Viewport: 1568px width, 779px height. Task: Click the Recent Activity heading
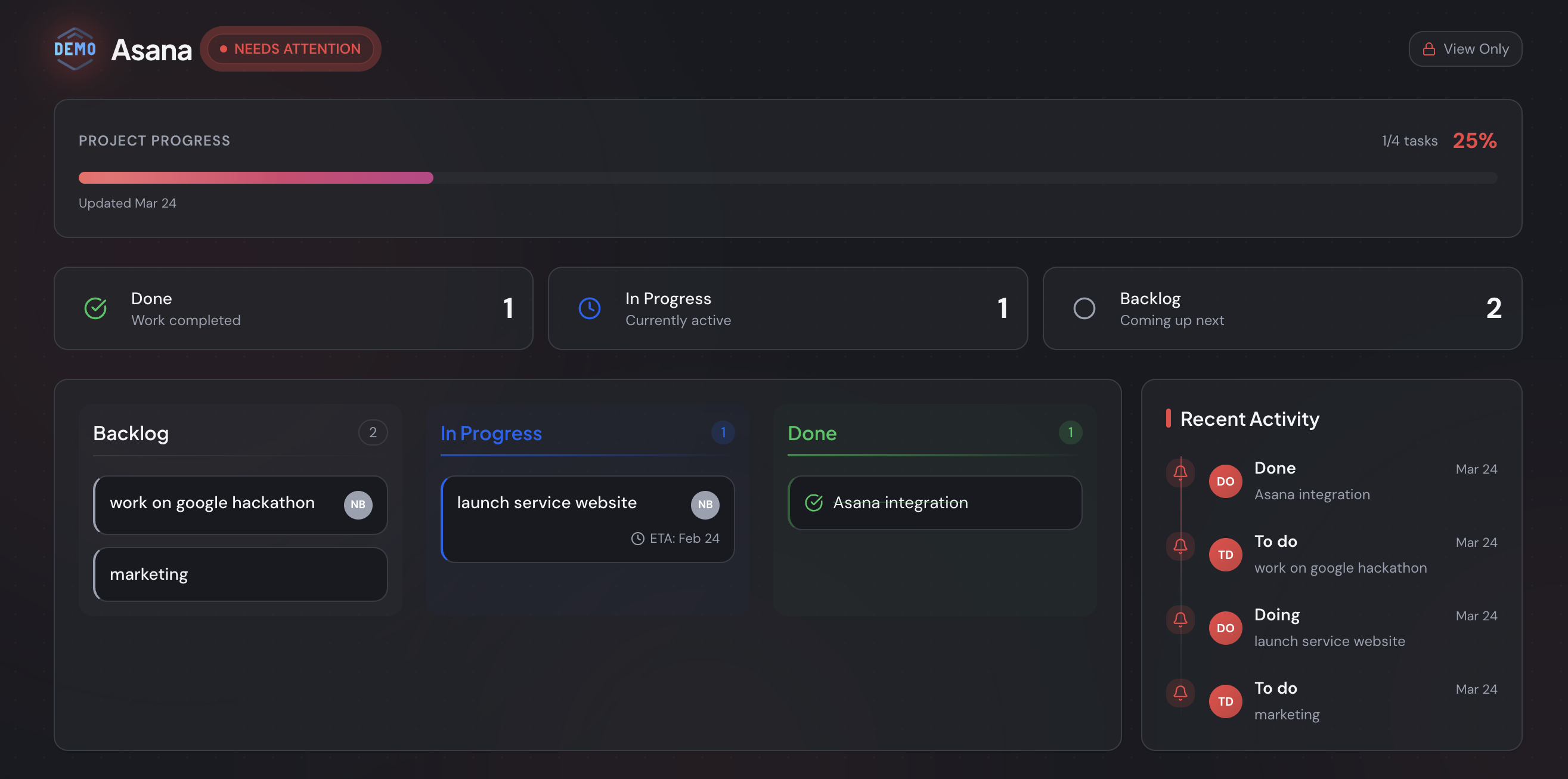(1250, 419)
